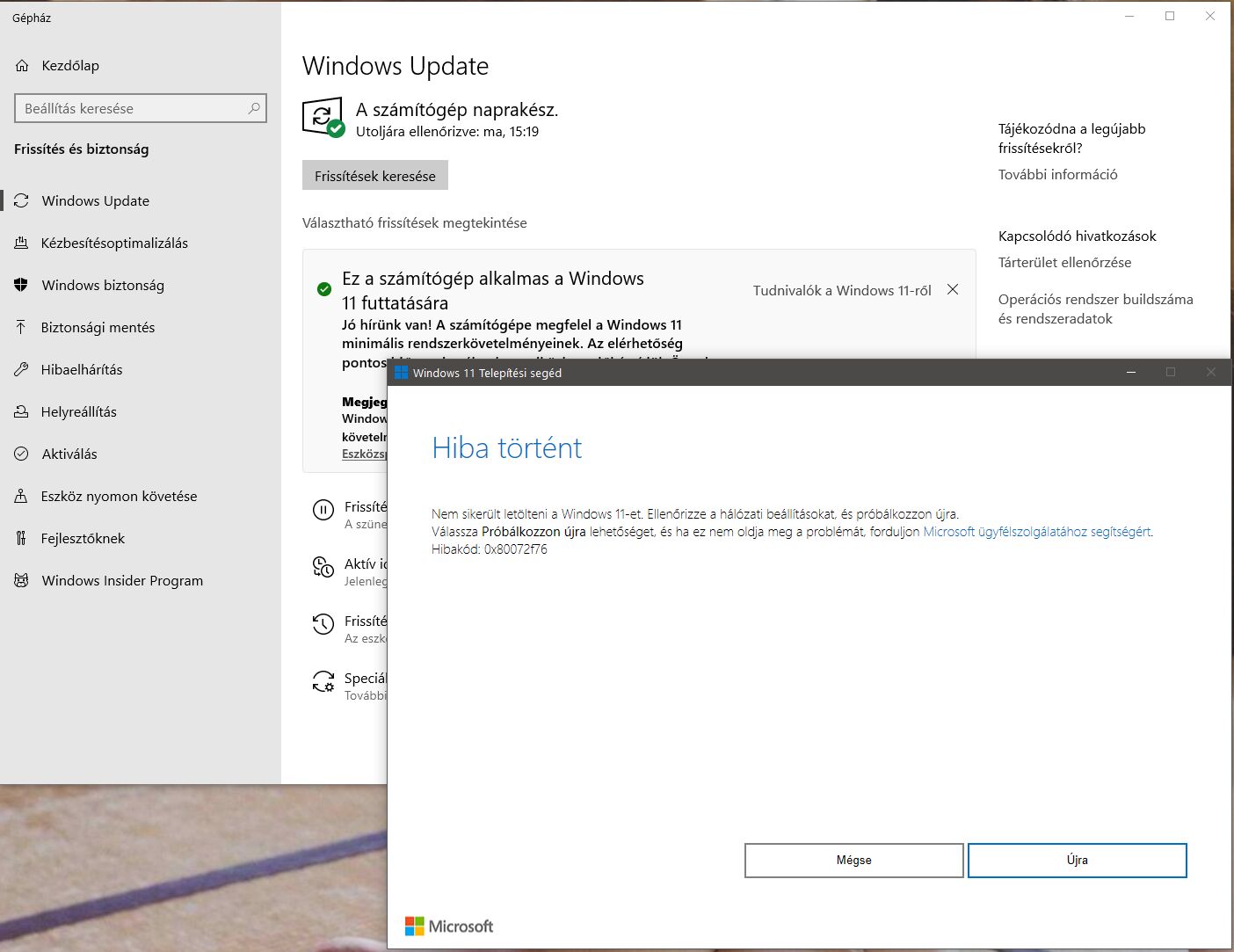
Task: Click the Windows Insider Program cat icon
Action: pos(22,580)
